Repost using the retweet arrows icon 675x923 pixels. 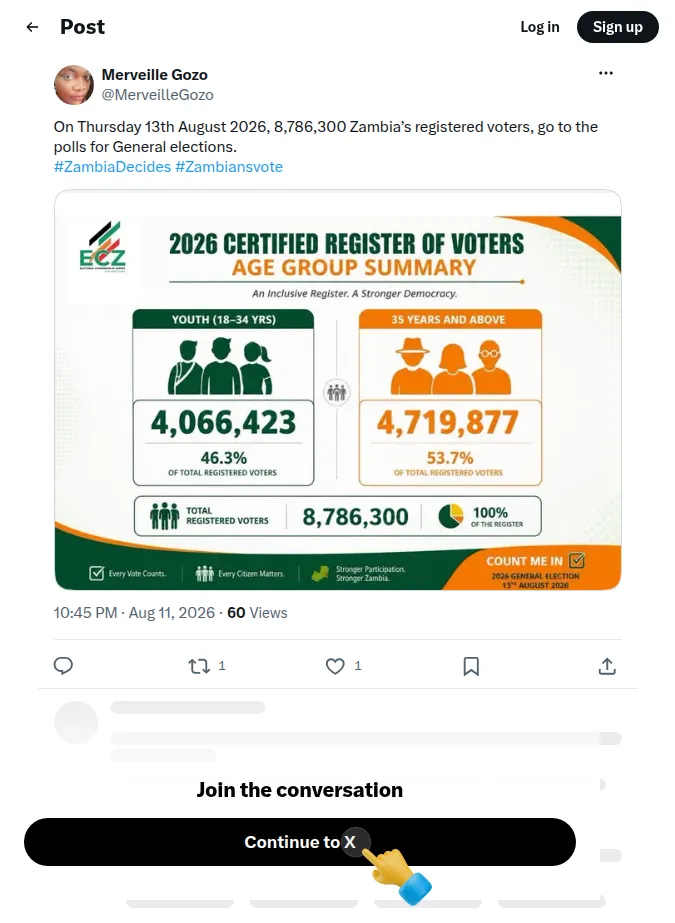pyautogui.click(x=199, y=666)
